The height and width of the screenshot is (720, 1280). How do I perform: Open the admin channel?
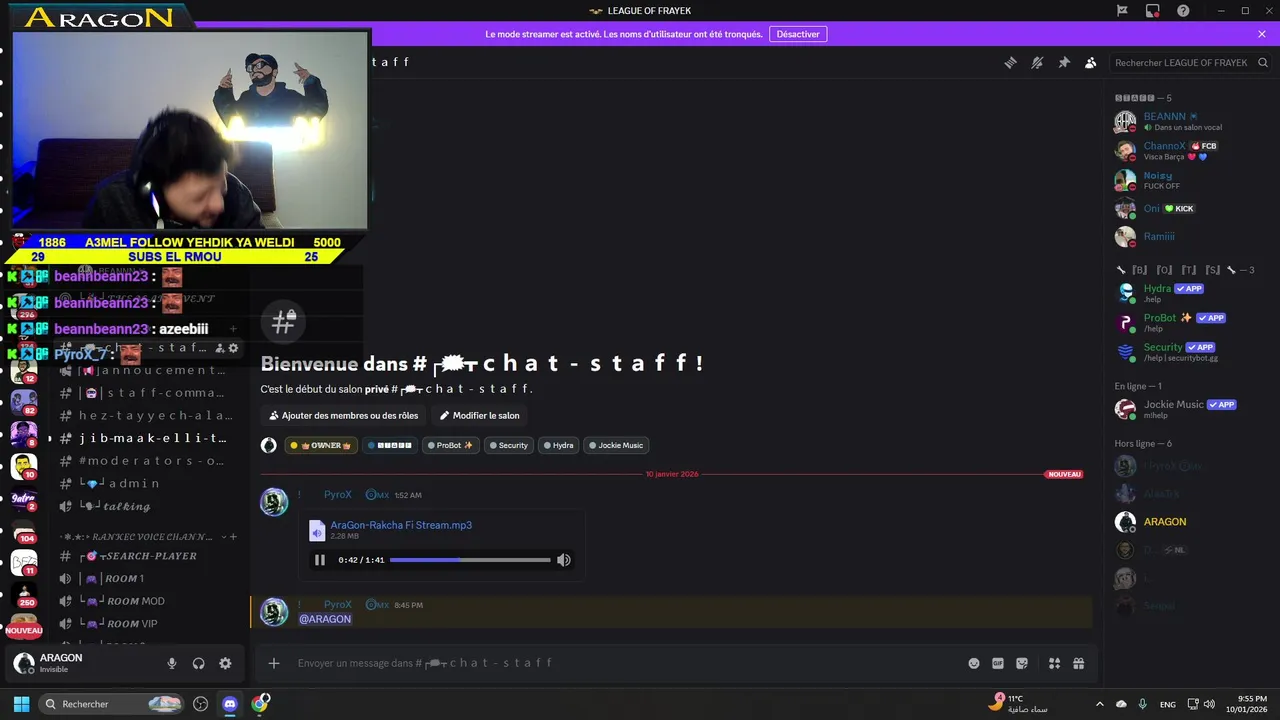(x=148, y=483)
